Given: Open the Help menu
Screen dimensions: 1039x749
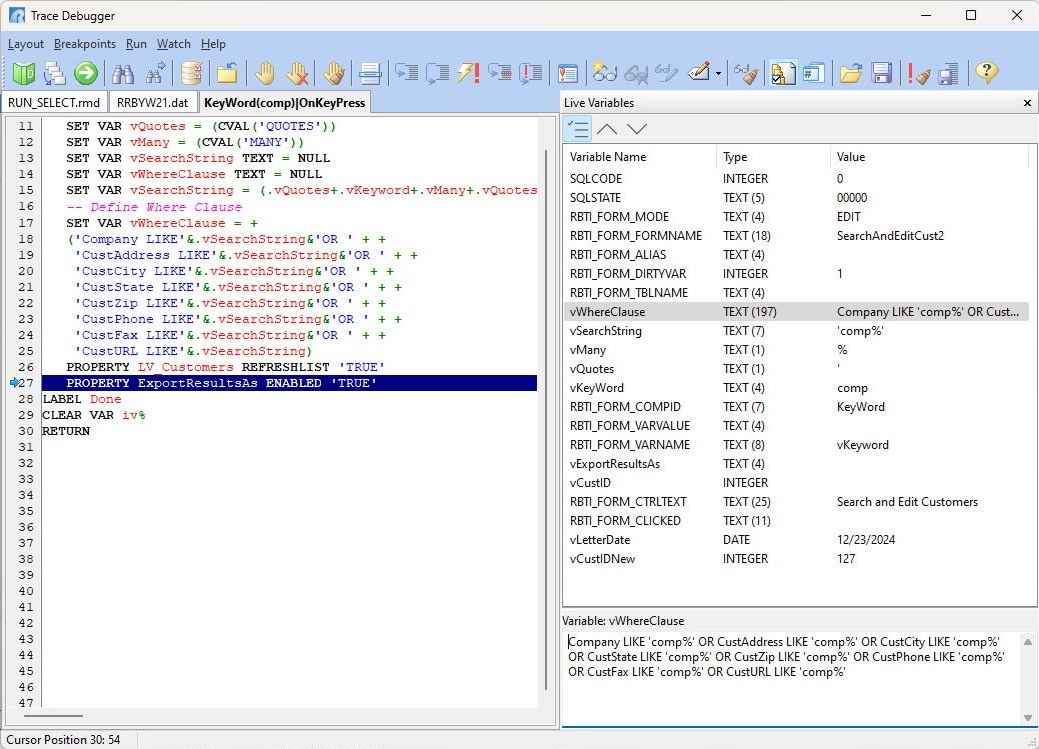Looking at the screenshot, I should [213, 44].
